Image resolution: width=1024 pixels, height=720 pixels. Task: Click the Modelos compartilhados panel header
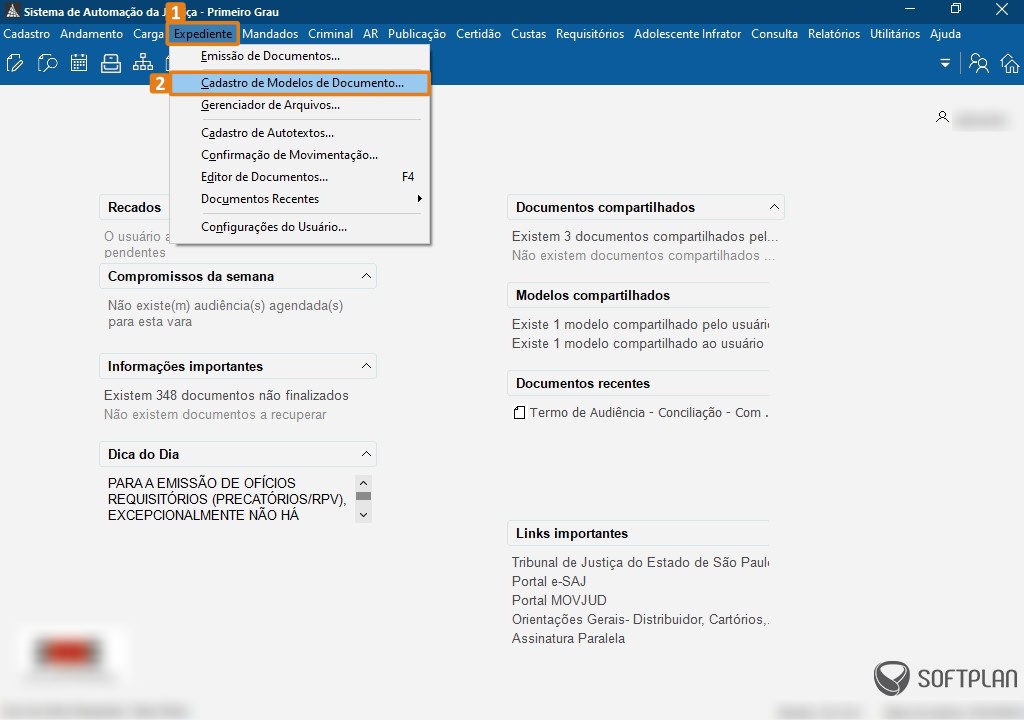pos(638,295)
